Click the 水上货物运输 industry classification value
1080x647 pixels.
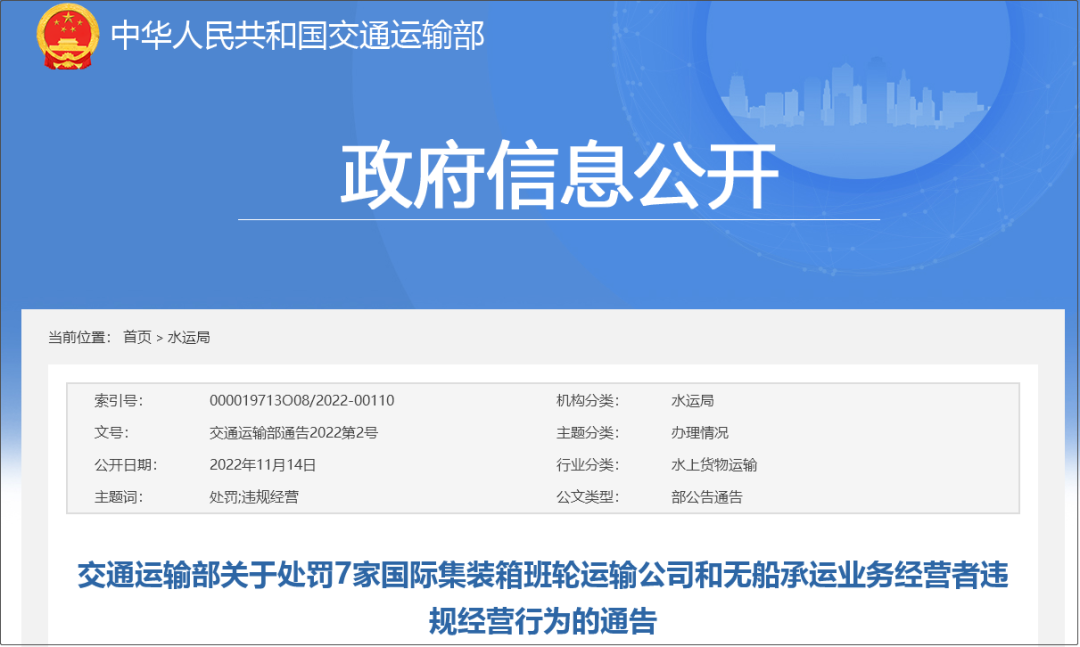point(713,464)
